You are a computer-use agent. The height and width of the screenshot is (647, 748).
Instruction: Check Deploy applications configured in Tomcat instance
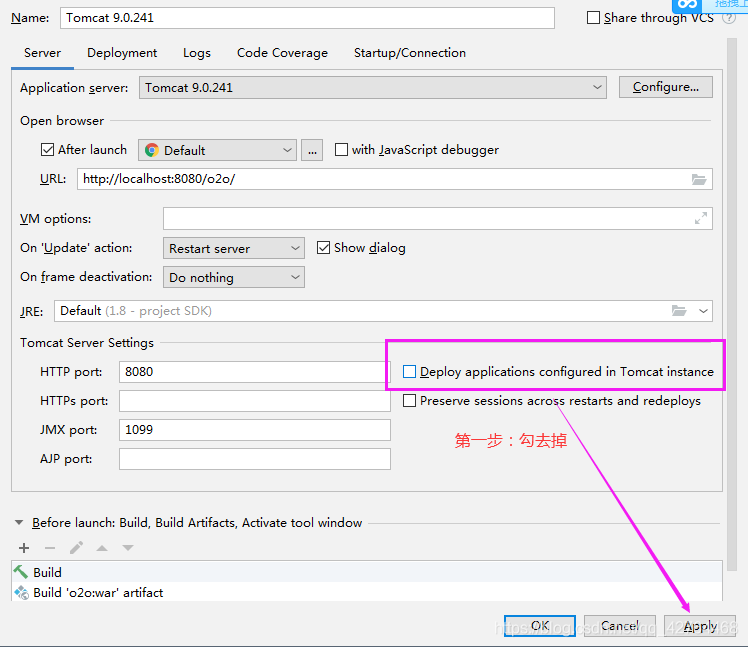[x=409, y=372]
